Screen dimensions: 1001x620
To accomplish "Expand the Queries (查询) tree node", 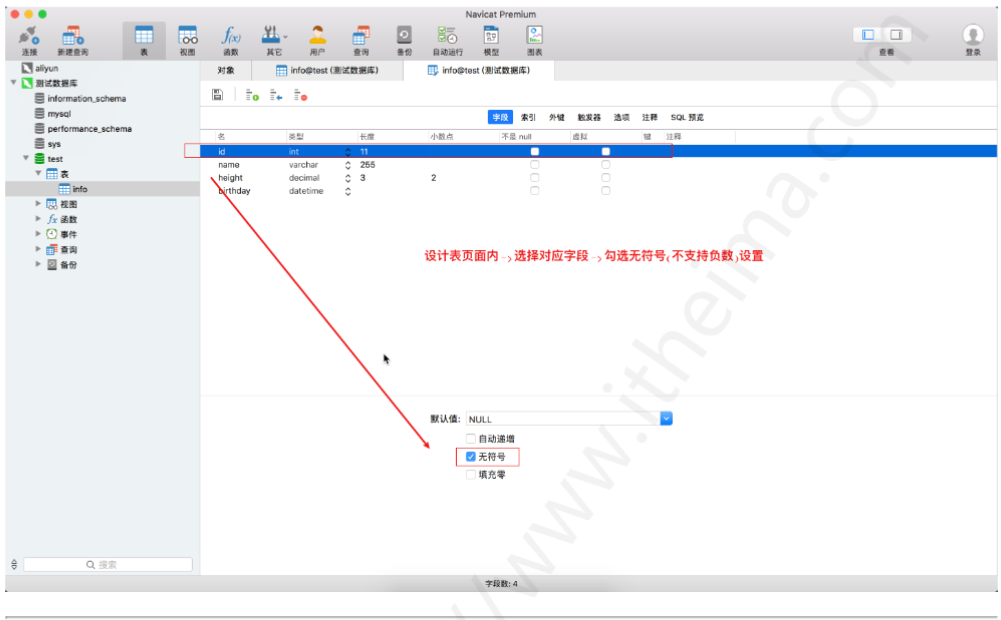I will (x=38, y=249).
